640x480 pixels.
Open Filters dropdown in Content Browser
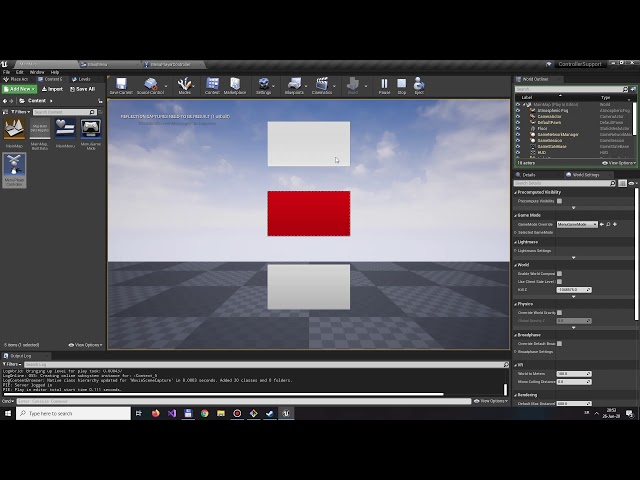(20, 112)
